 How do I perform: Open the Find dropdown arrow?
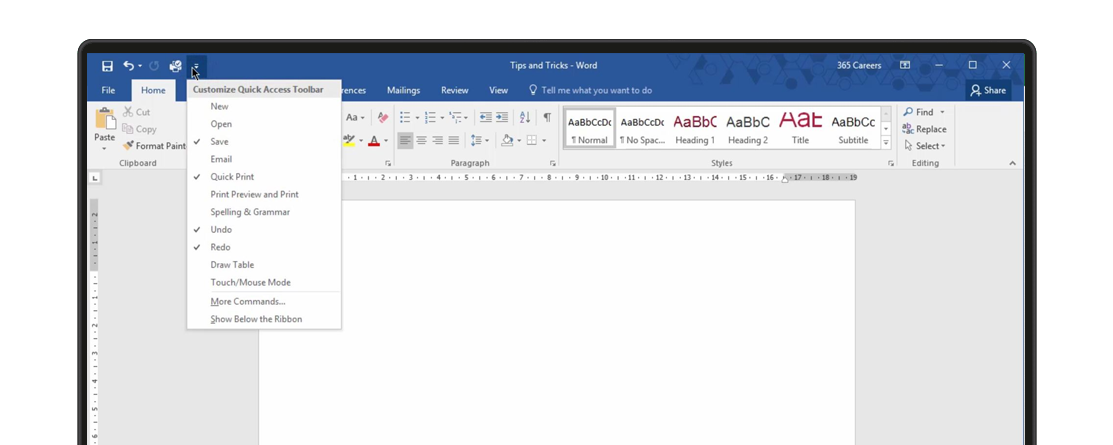(942, 112)
